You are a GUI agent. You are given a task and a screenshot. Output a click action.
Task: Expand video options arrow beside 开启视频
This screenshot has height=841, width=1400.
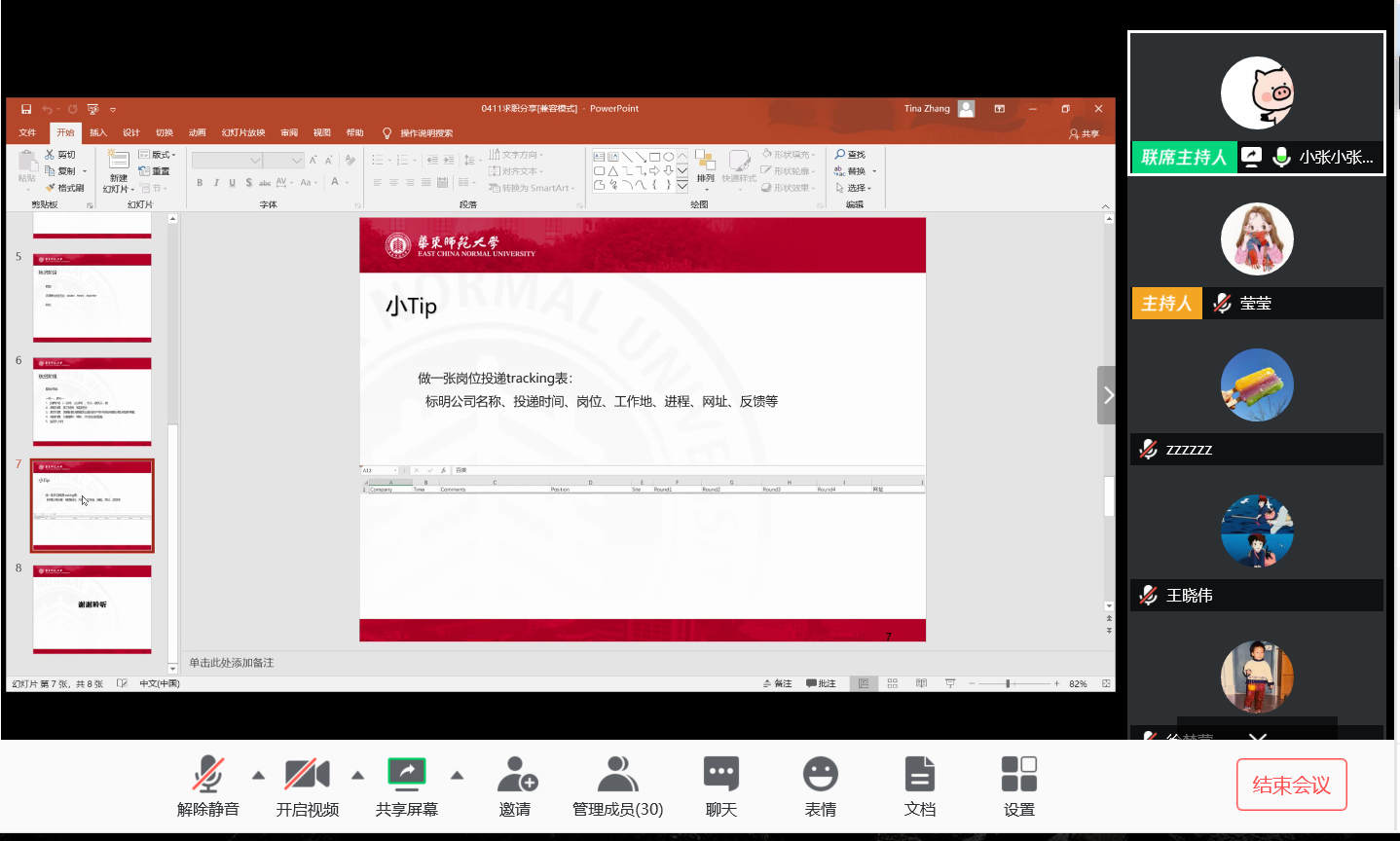click(x=357, y=776)
